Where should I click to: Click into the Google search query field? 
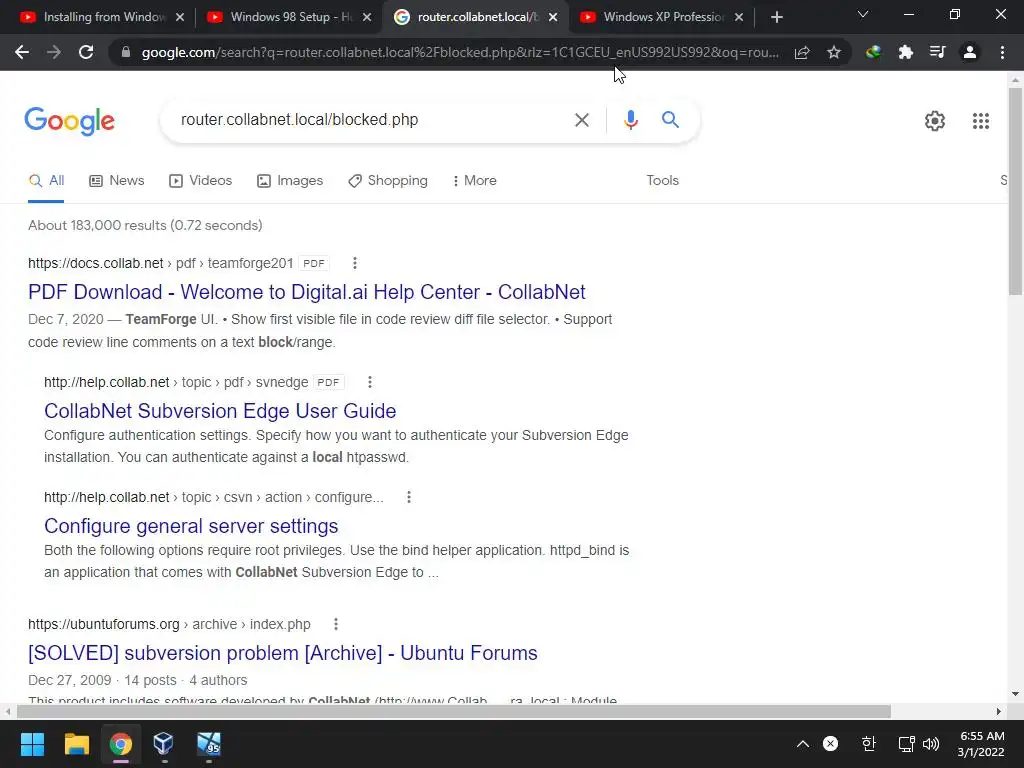(369, 120)
